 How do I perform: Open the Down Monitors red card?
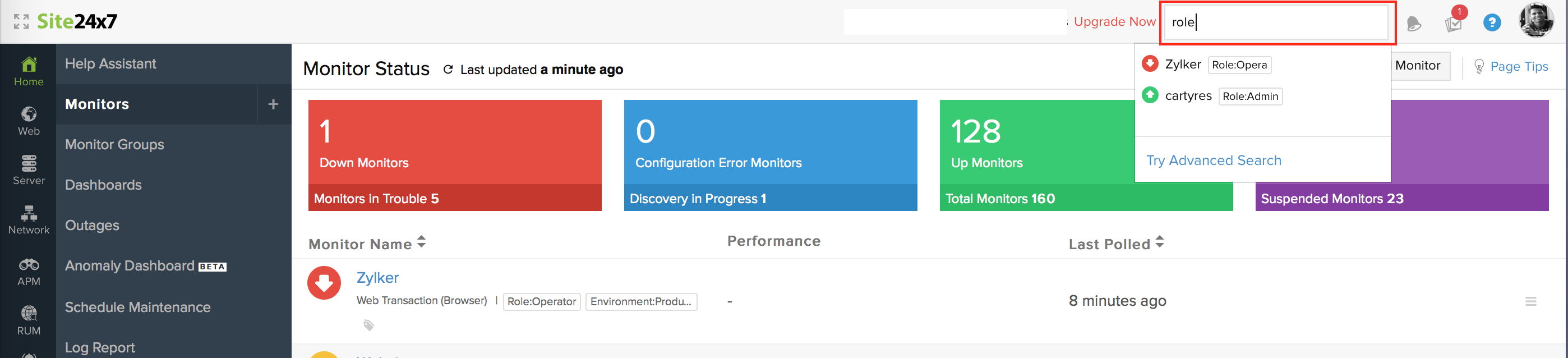tap(455, 143)
